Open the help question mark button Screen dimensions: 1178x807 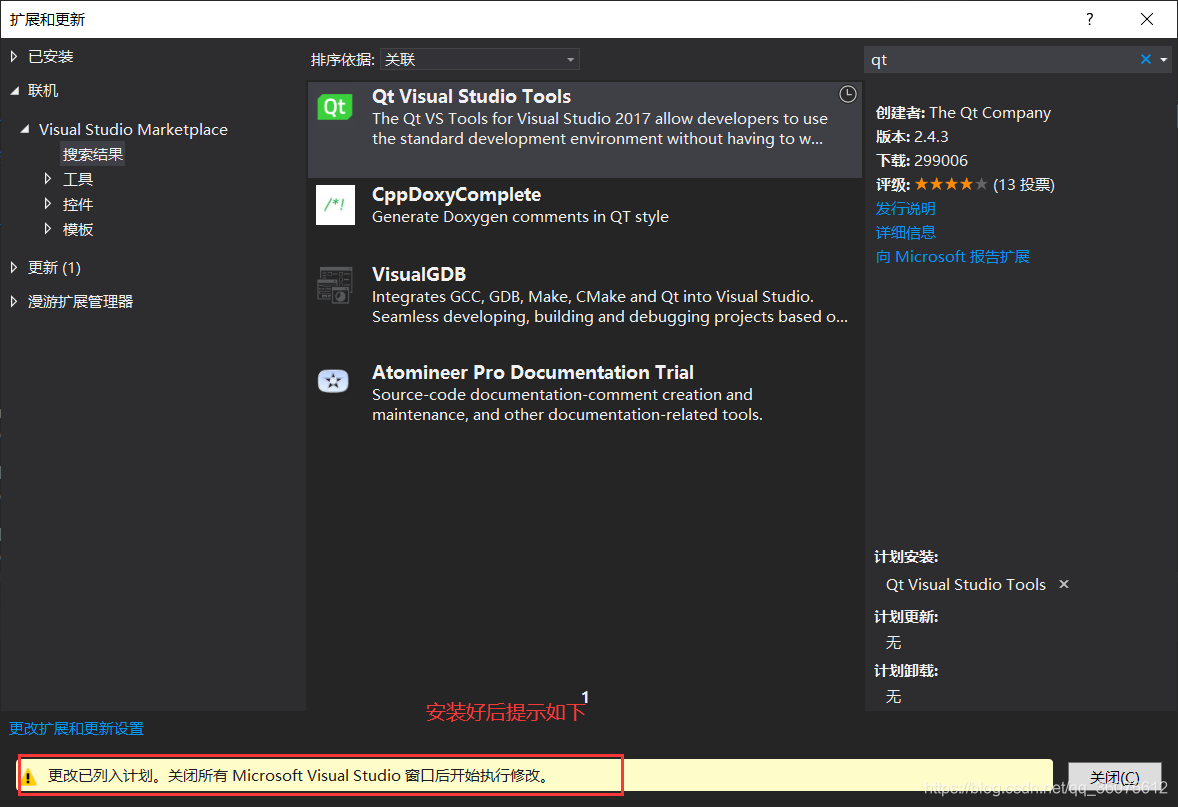pos(1089,19)
